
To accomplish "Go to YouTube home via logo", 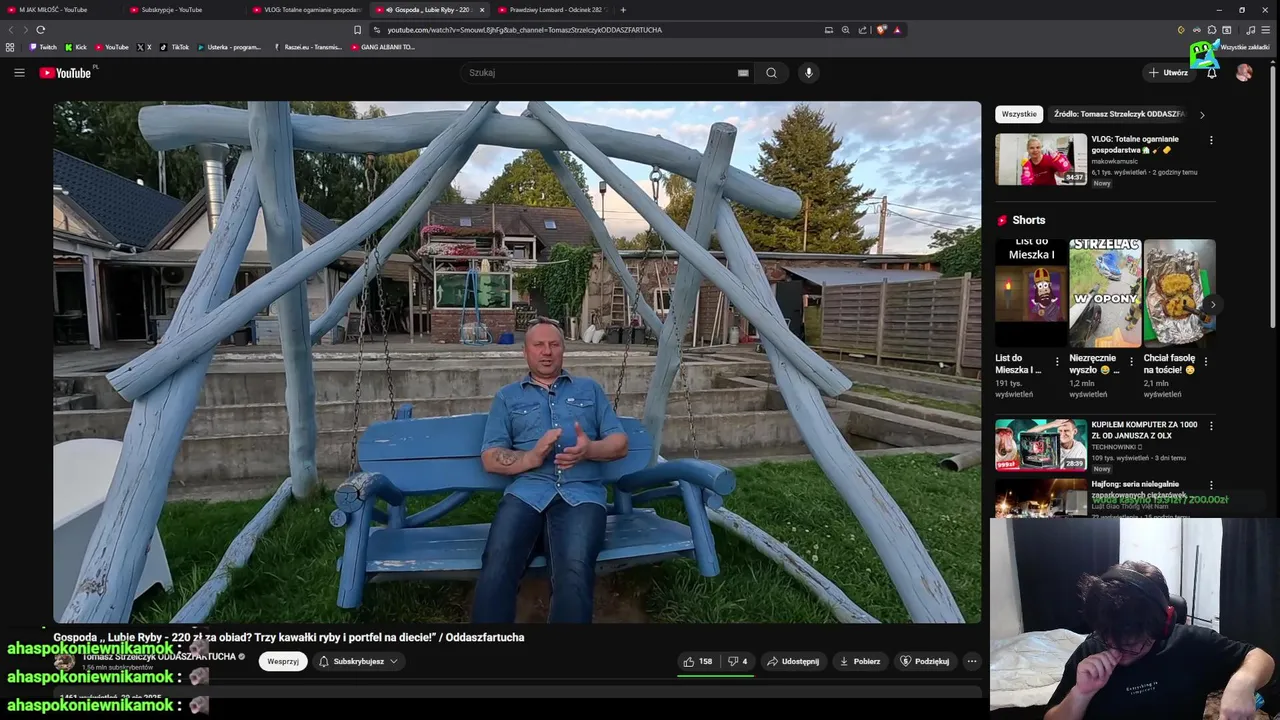I will [x=65, y=72].
